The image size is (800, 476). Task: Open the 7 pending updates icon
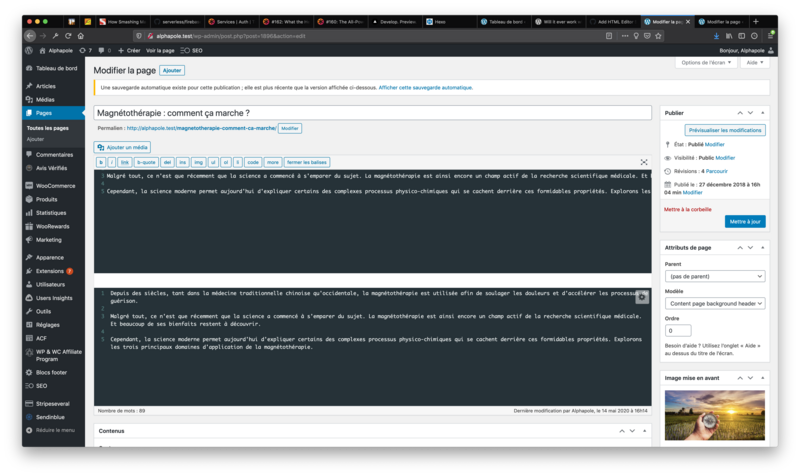click(x=85, y=51)
